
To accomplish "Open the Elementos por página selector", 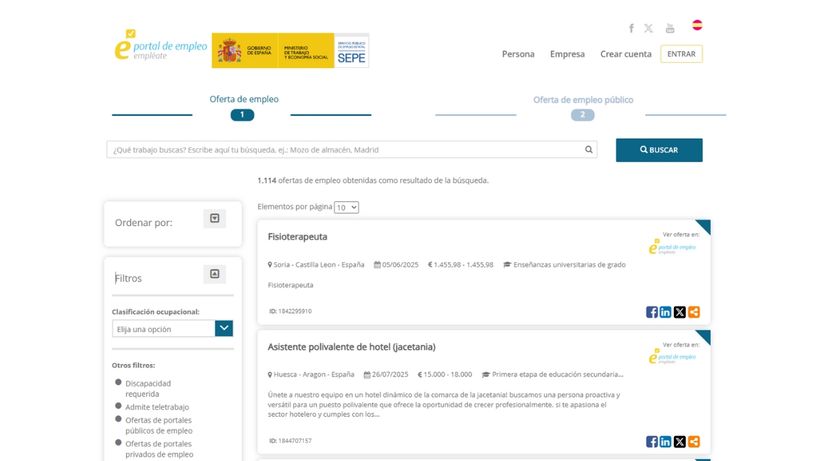I will [346, 207].
